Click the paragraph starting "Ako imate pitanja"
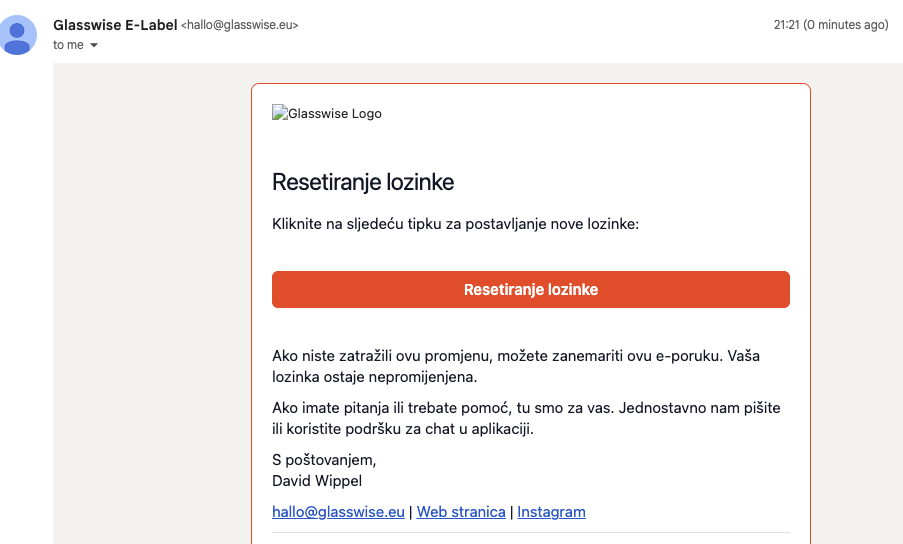 tap(526, 418)
